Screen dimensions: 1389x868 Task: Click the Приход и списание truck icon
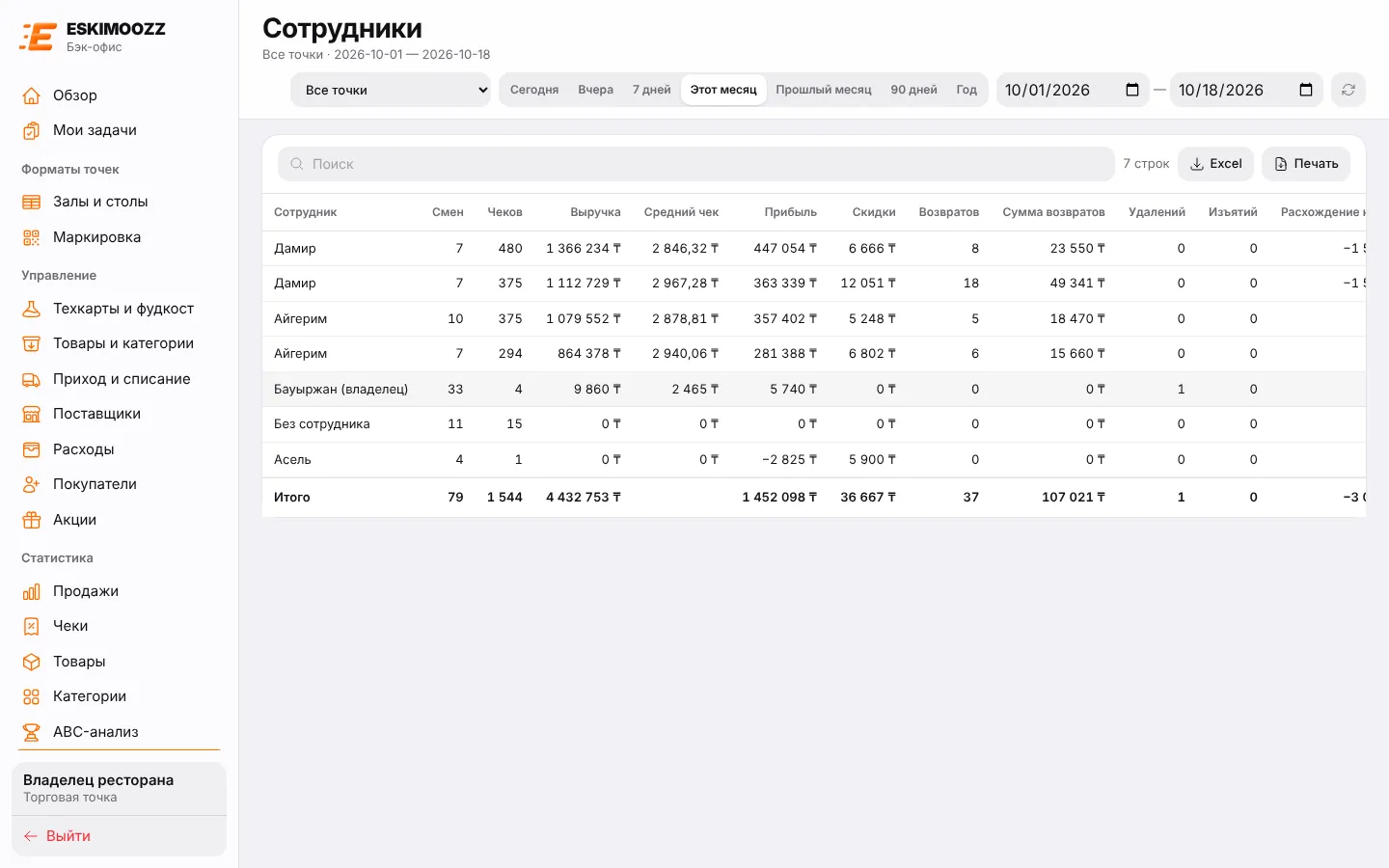[x=32, y=379]
